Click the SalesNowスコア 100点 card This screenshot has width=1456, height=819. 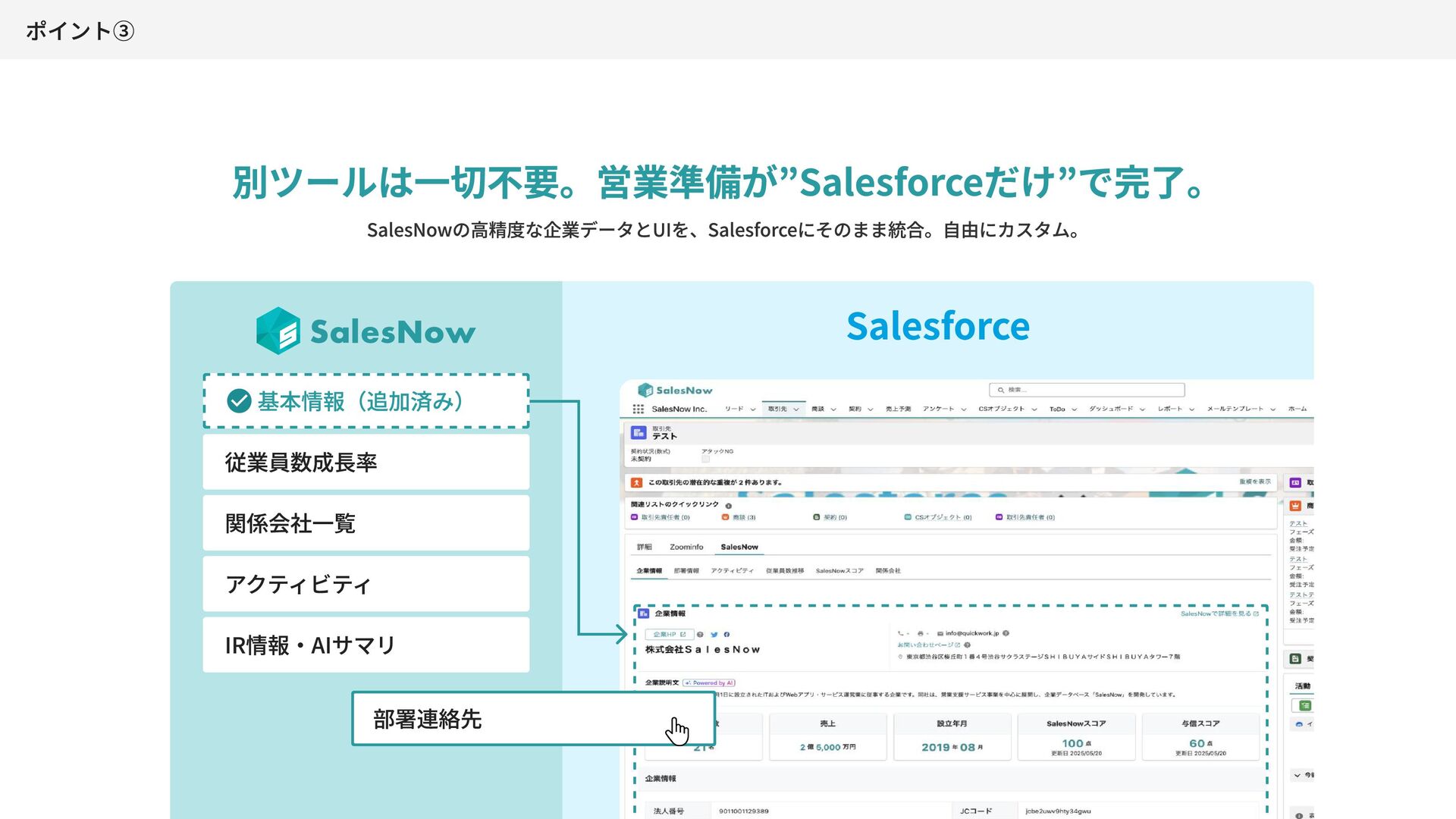tap(1076, 736)
